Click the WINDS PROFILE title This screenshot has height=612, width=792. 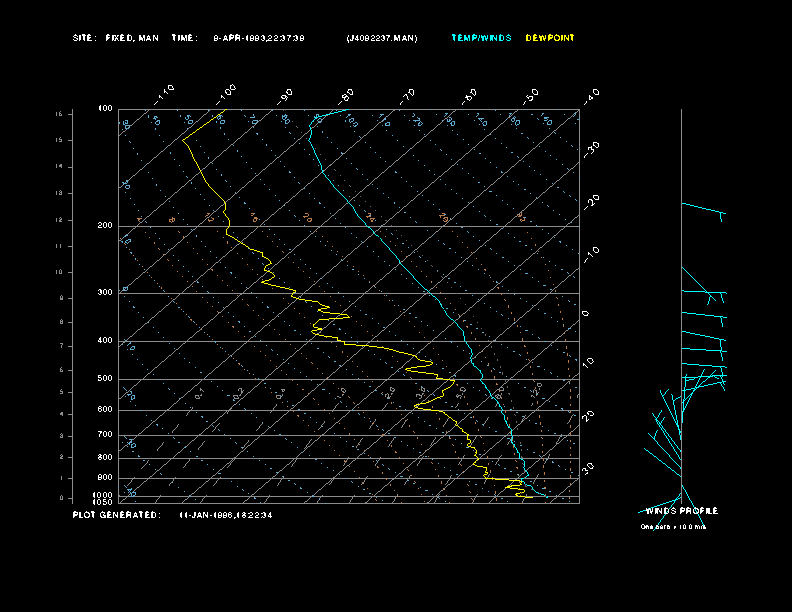click(681, 511)
